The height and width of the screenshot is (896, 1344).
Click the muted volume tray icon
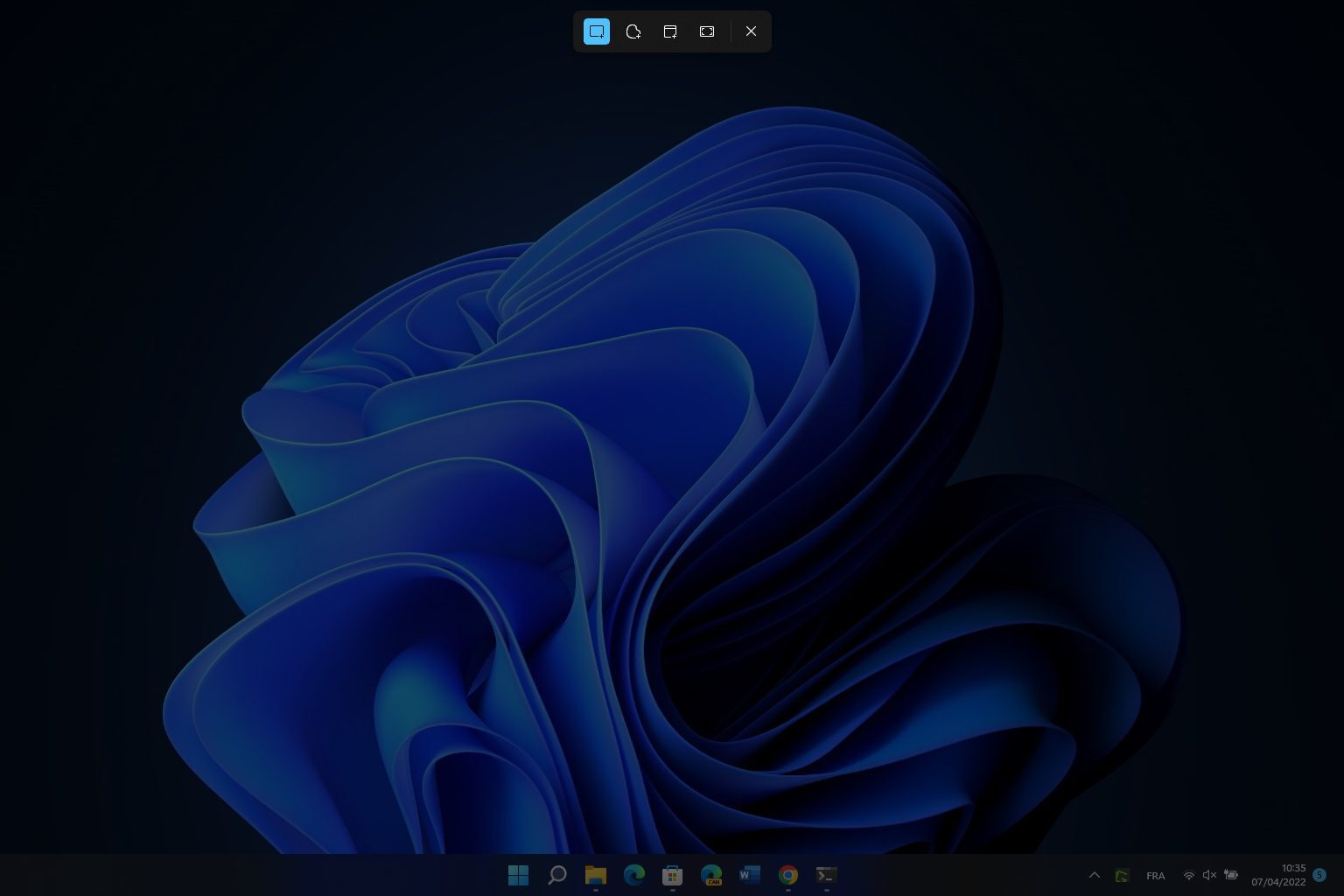(1209, 875)
